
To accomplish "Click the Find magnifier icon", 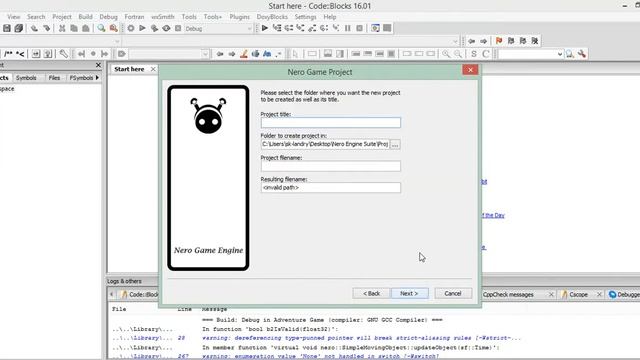I will (x=101, y=28).
